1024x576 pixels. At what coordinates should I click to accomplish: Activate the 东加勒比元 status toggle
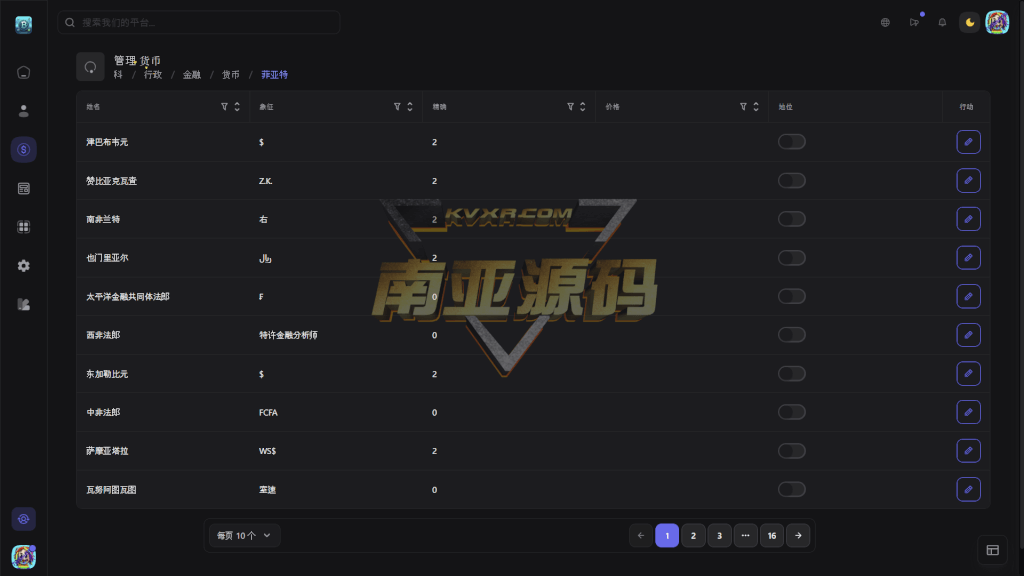[792, 374]
